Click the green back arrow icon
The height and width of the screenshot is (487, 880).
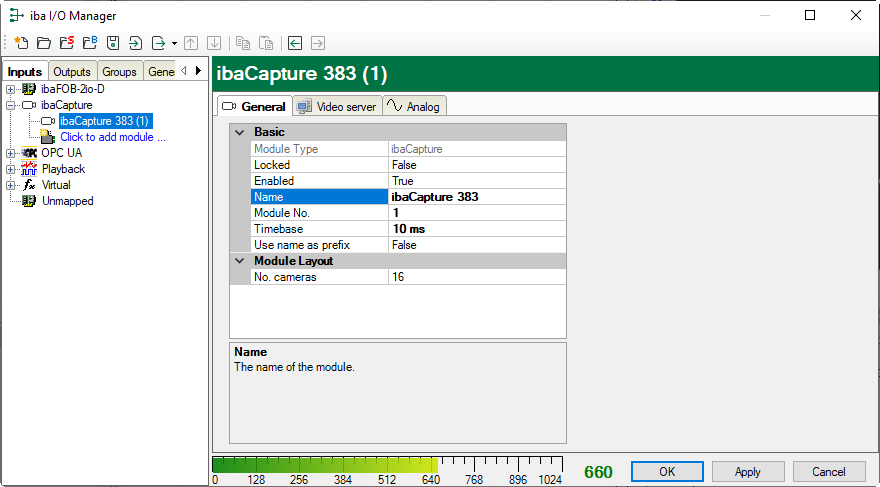click(295, 43)
